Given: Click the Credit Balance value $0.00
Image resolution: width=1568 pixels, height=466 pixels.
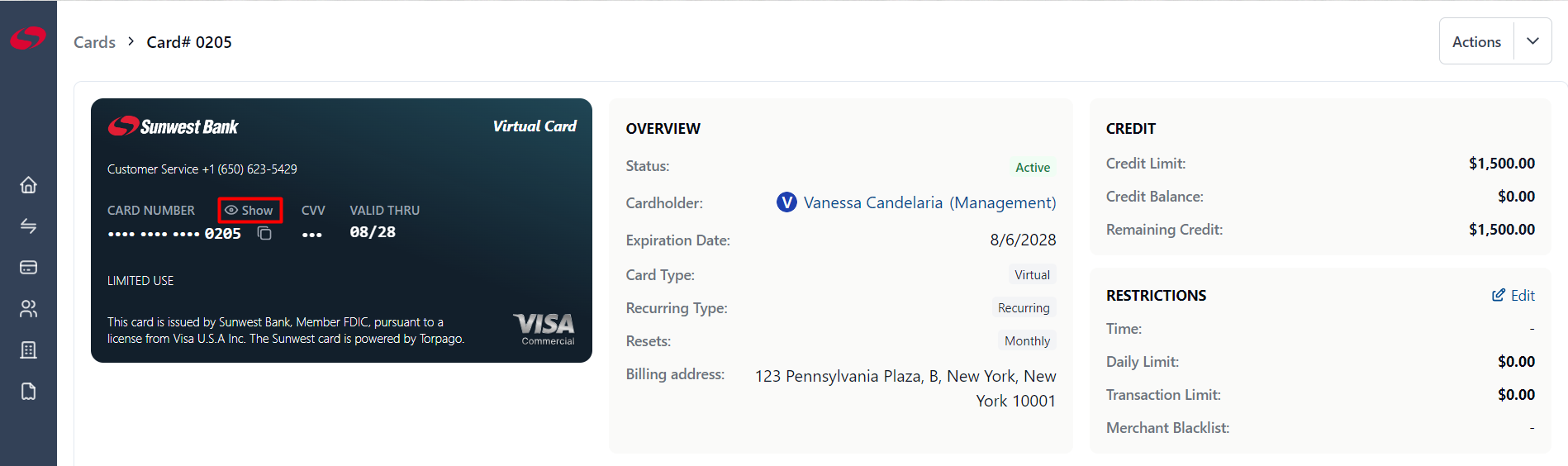Looking at the screenshot, I should click(1516, 197).
